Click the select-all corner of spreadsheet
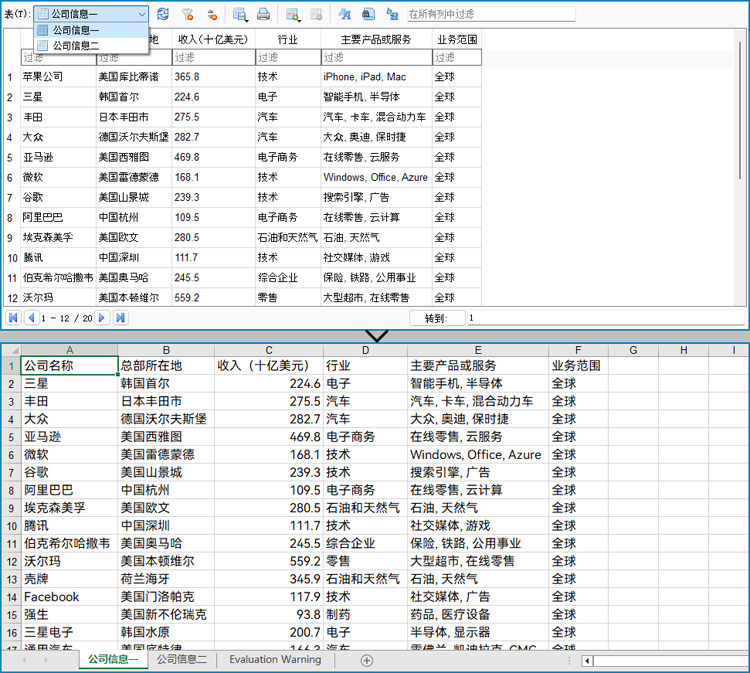The image size is (750, 673). 11,350
